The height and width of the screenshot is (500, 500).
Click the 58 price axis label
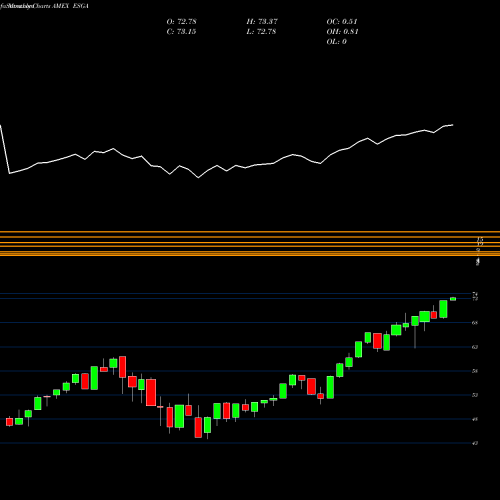[x=475, y=371]
